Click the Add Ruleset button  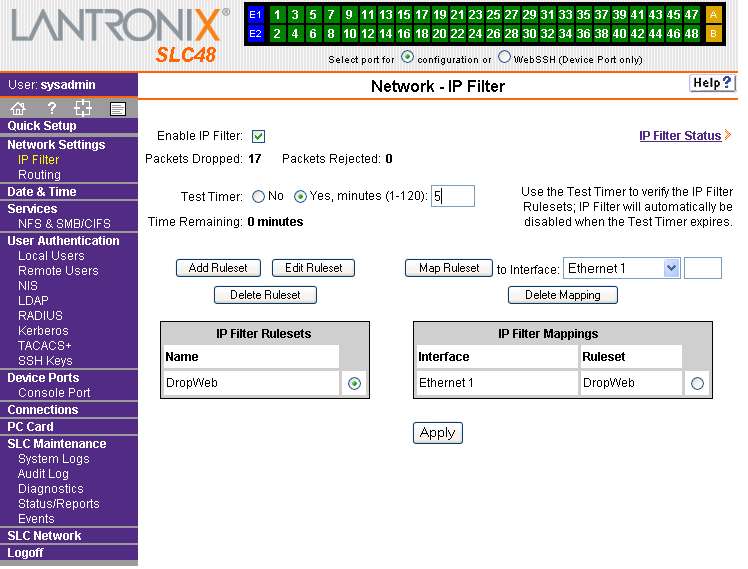pyautogui.click(x=218, y=268)
